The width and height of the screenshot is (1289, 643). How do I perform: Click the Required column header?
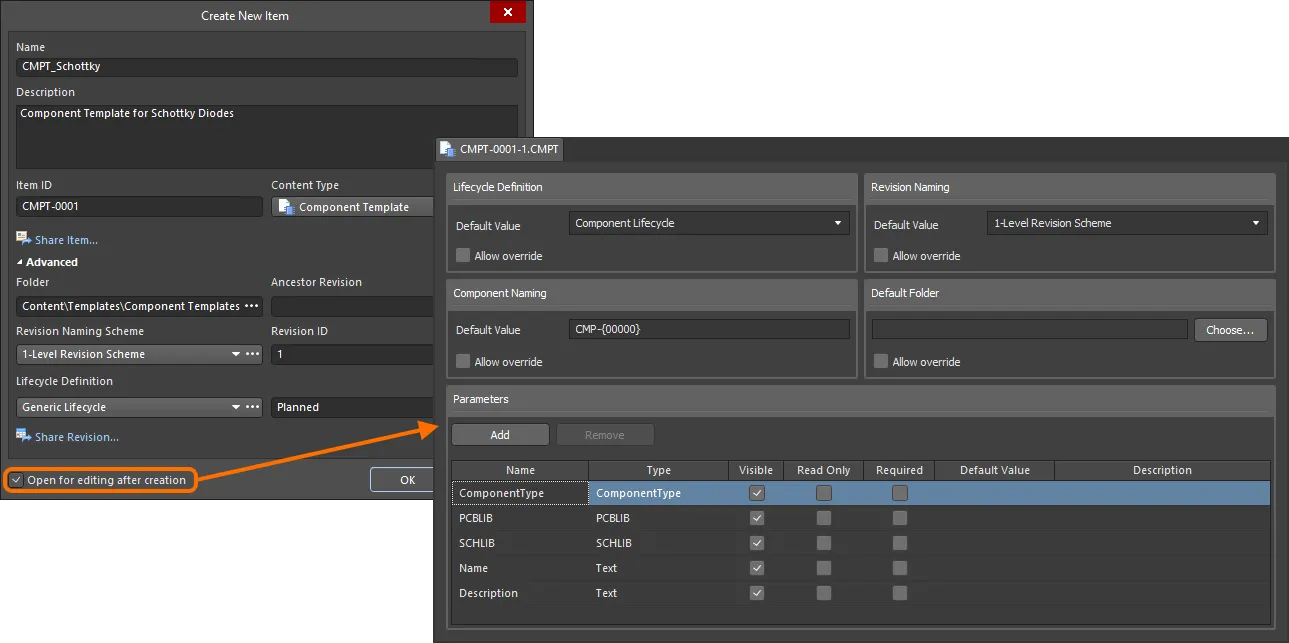899,470
